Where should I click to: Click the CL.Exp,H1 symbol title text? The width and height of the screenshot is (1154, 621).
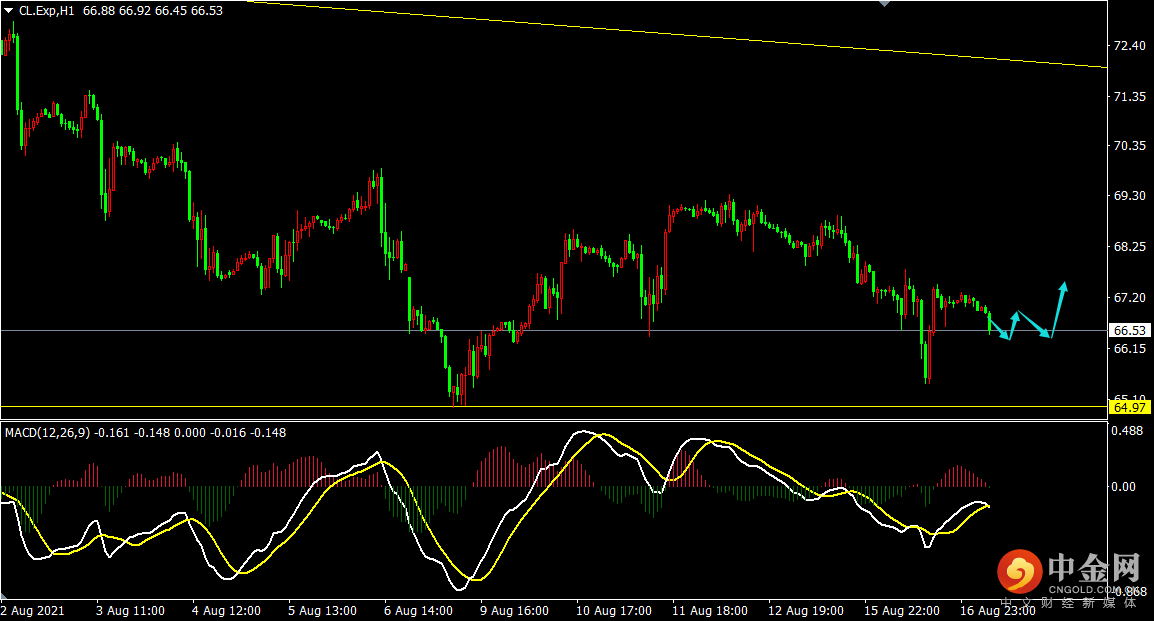46,11
